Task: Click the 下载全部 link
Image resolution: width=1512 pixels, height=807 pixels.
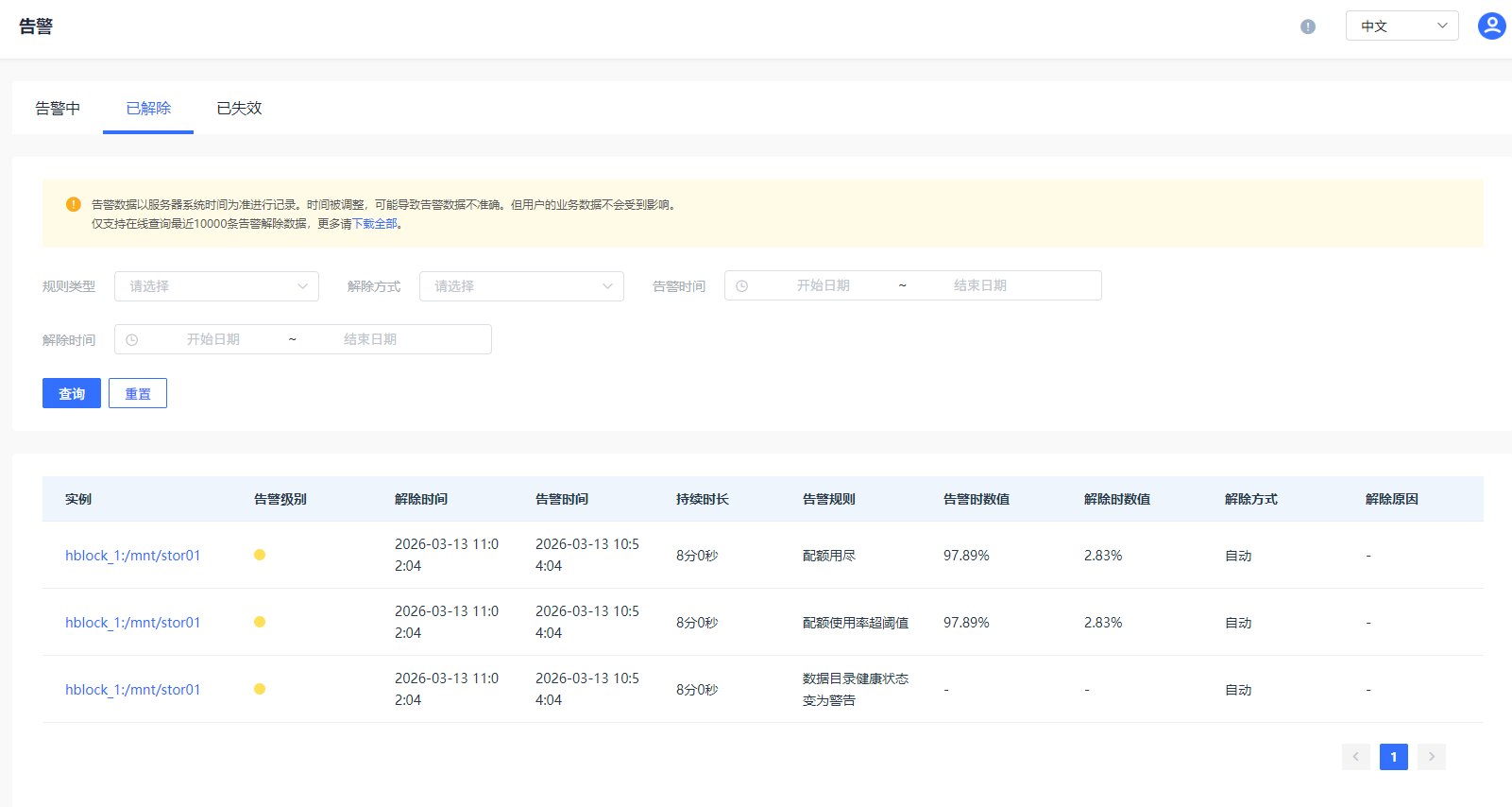Action: pyautogui.click(x=375, y=224)
